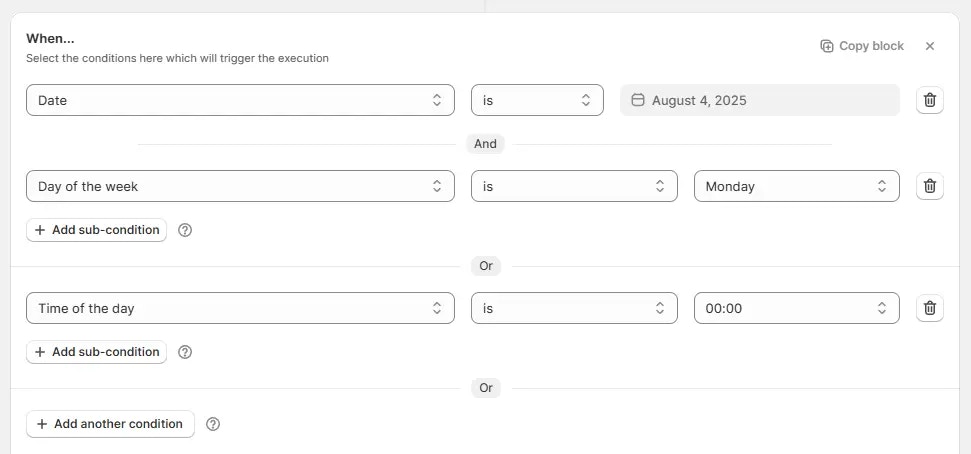Close the When block with X
Screen dimensions: 971x454
click(930, 46)
